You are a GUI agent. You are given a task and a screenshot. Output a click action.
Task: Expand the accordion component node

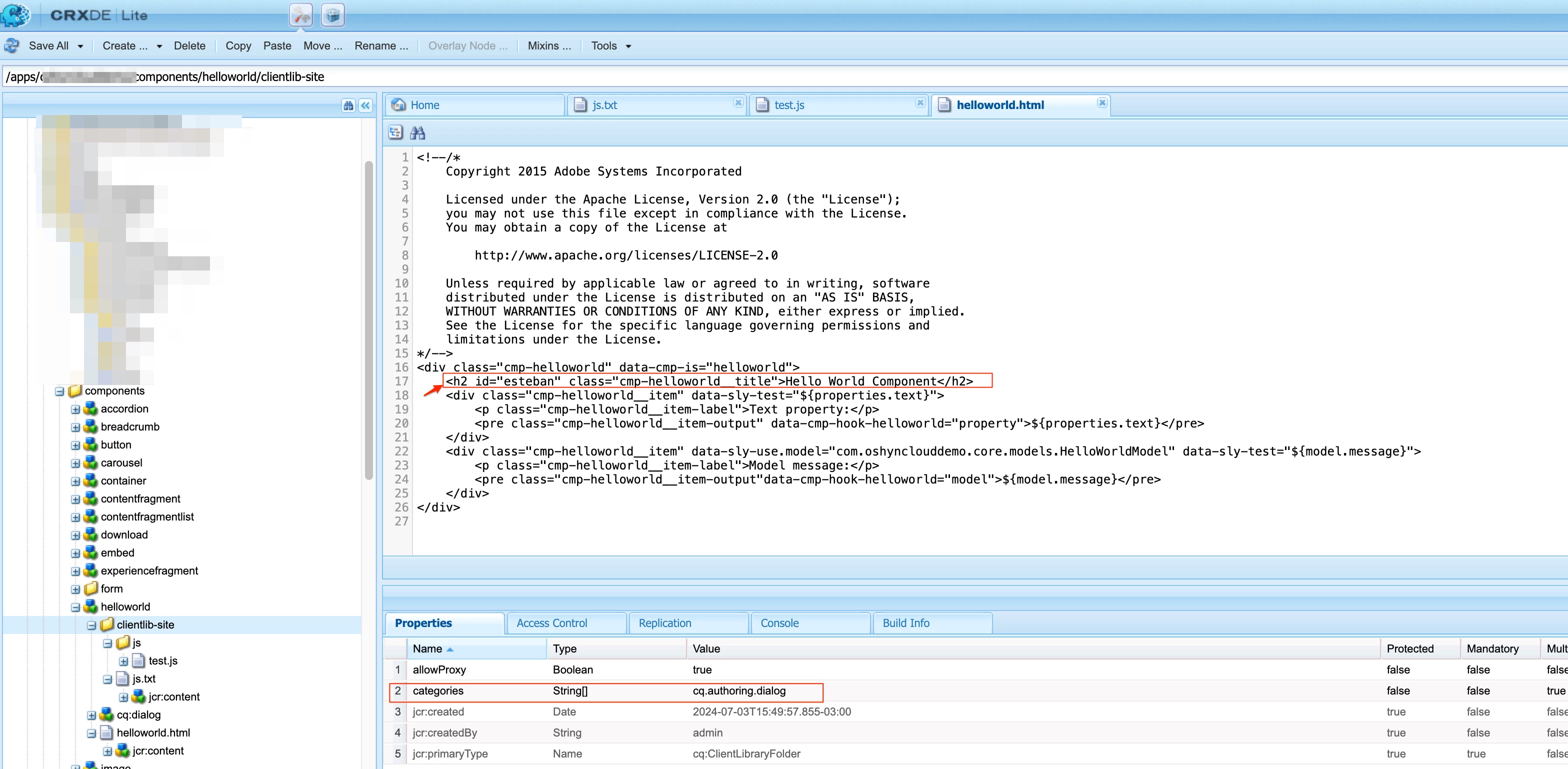coord(75,409)
